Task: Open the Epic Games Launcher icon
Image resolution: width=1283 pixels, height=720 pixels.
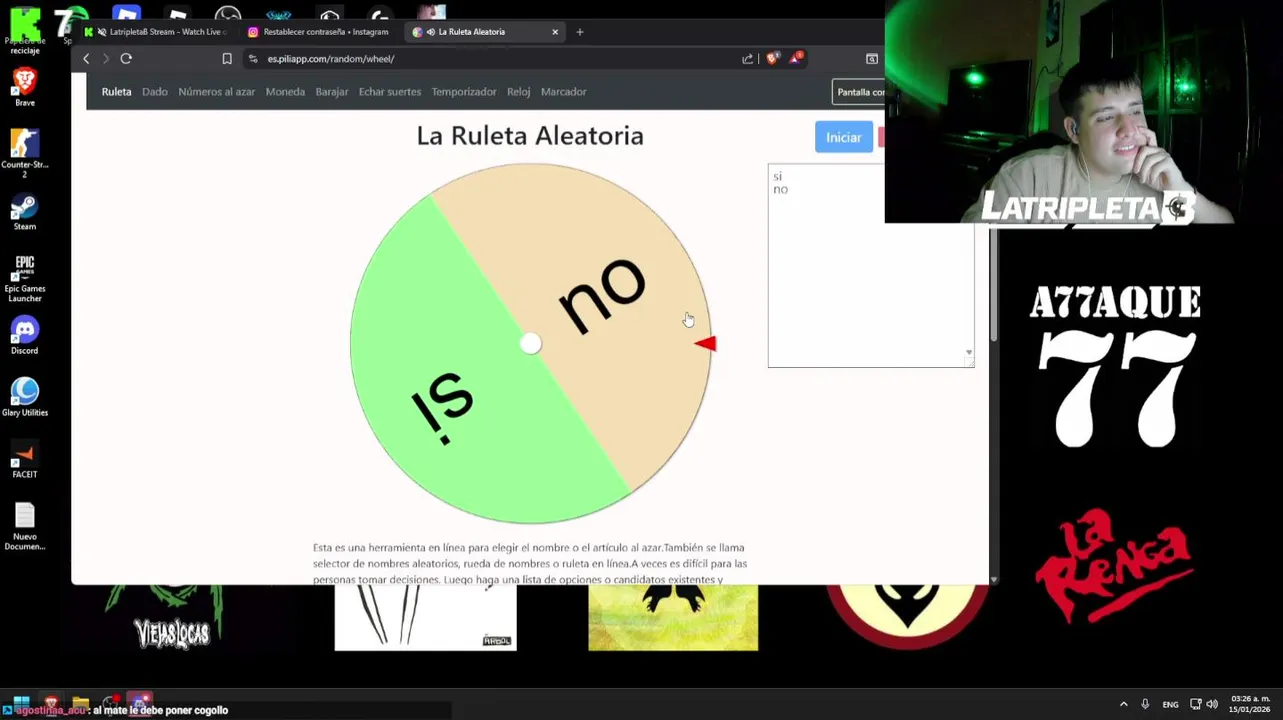Action: click(25, 278)
